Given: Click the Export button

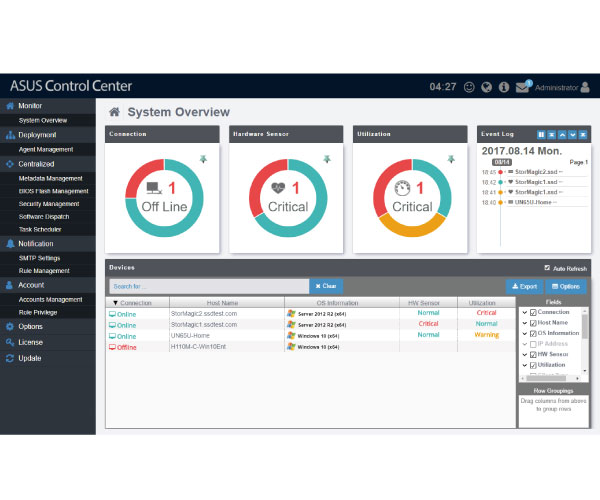Looking at the screenshot, I should 524,286.
